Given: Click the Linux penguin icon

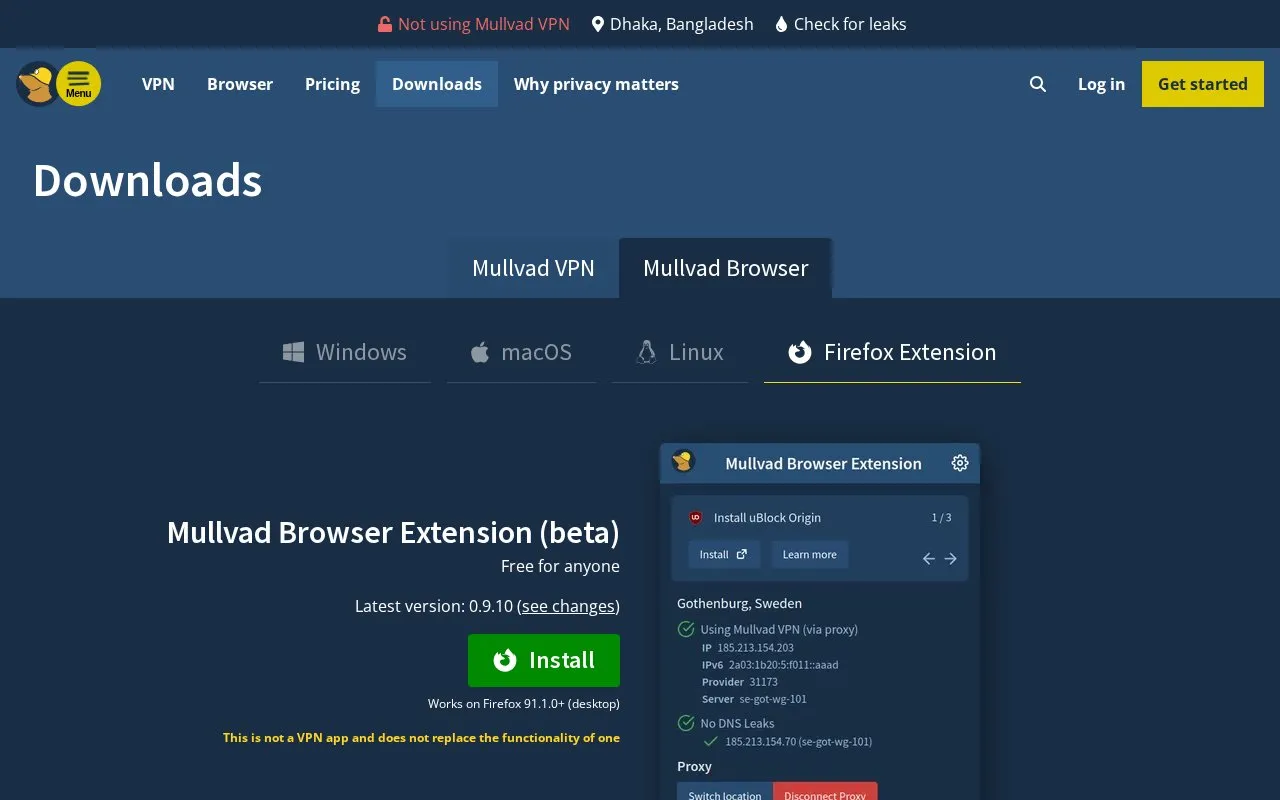Looking at the screenshot, I should [647, 352].
